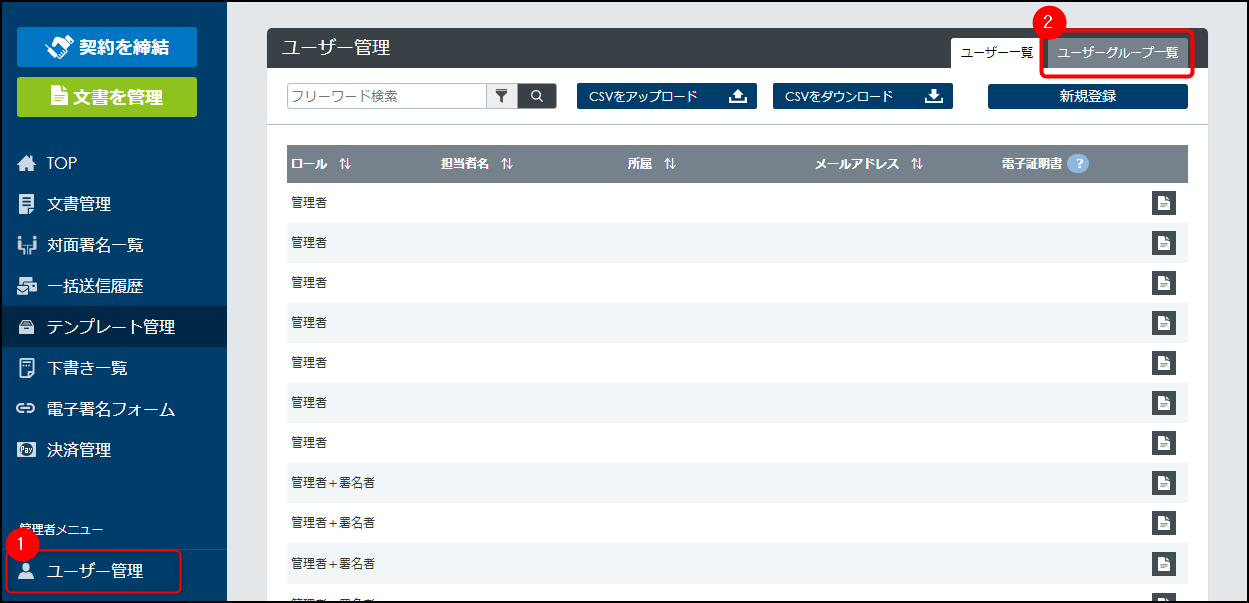Sort the table by 担当者名 column
Screen dimensions: 1249x603
tap(507, 164)
